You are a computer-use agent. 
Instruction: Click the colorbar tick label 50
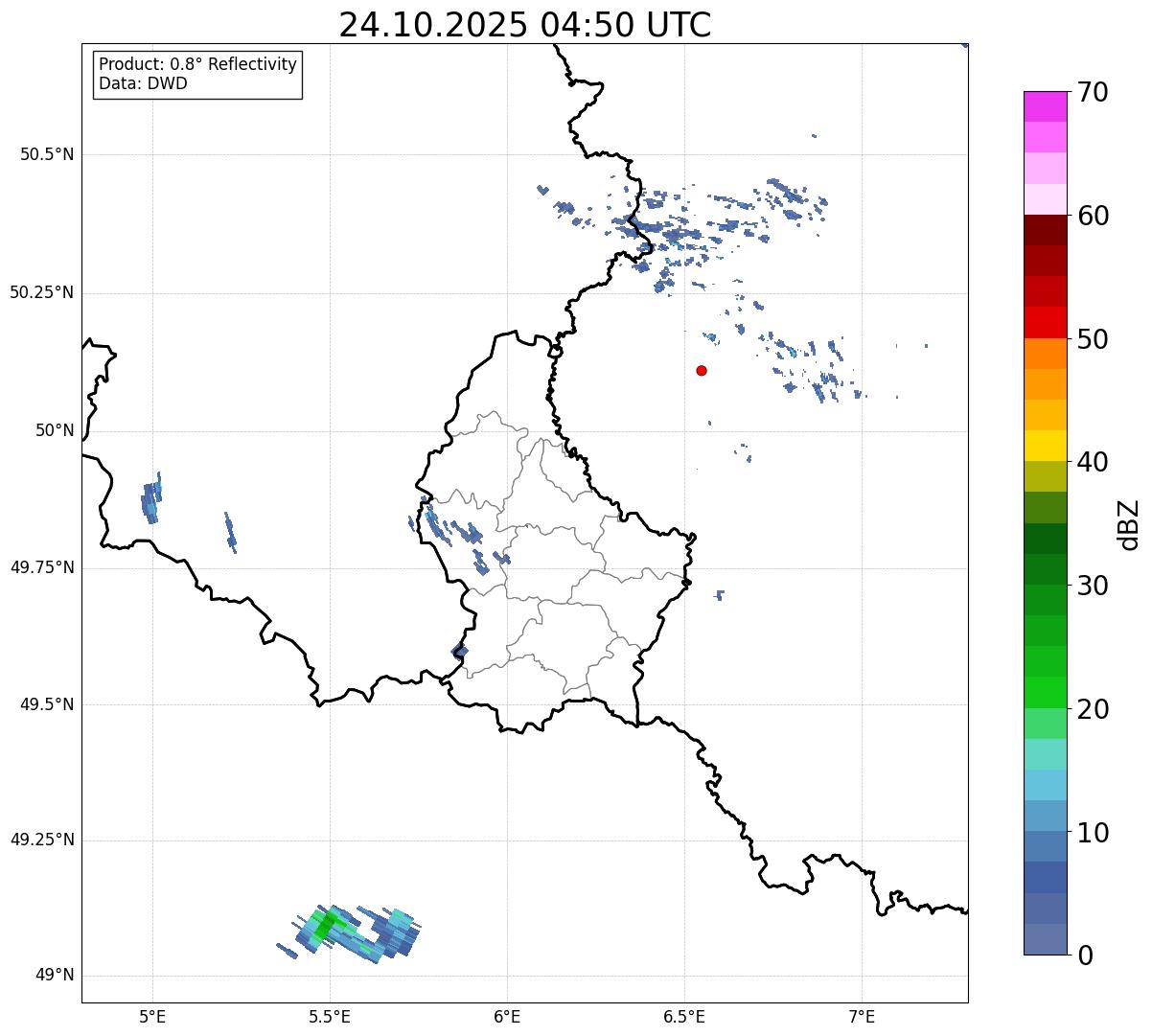1093,339
